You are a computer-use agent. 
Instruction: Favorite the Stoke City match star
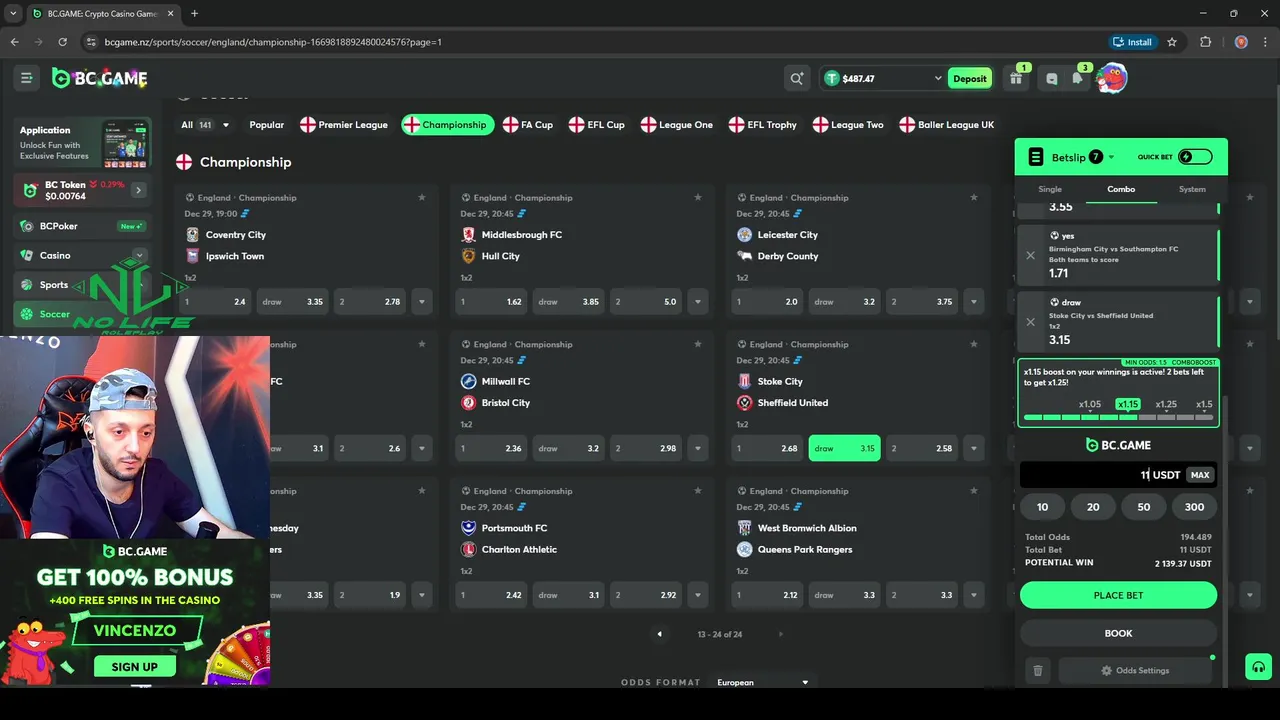click(x=973, y=344)
